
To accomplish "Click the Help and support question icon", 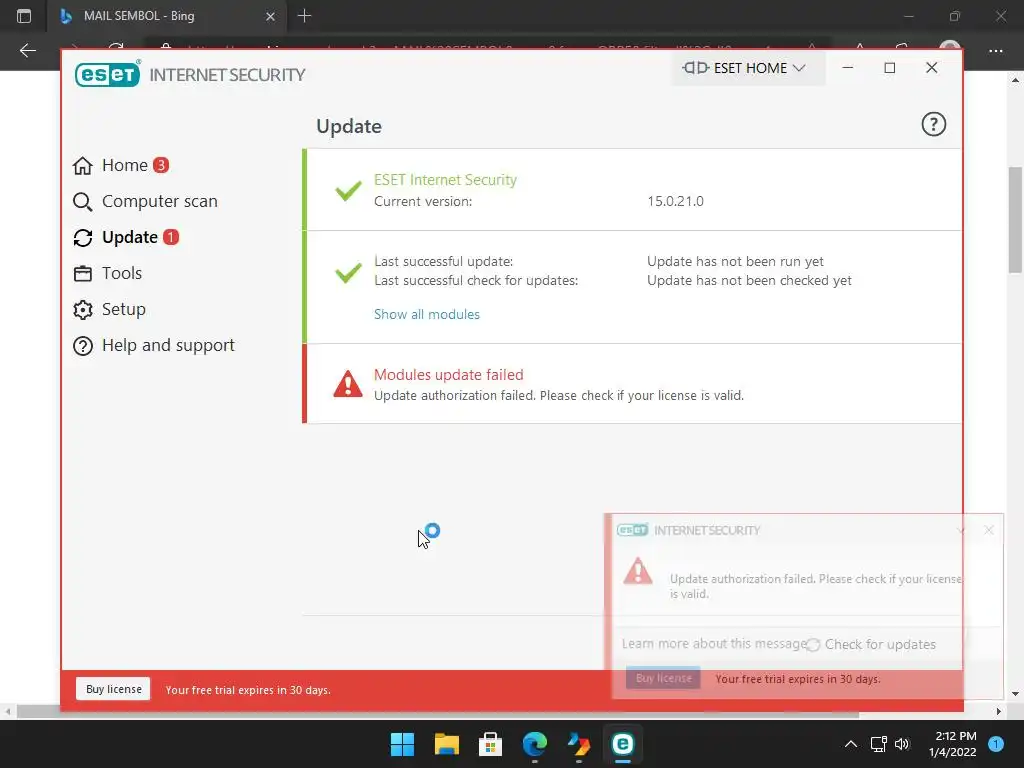I will [82, 345].
